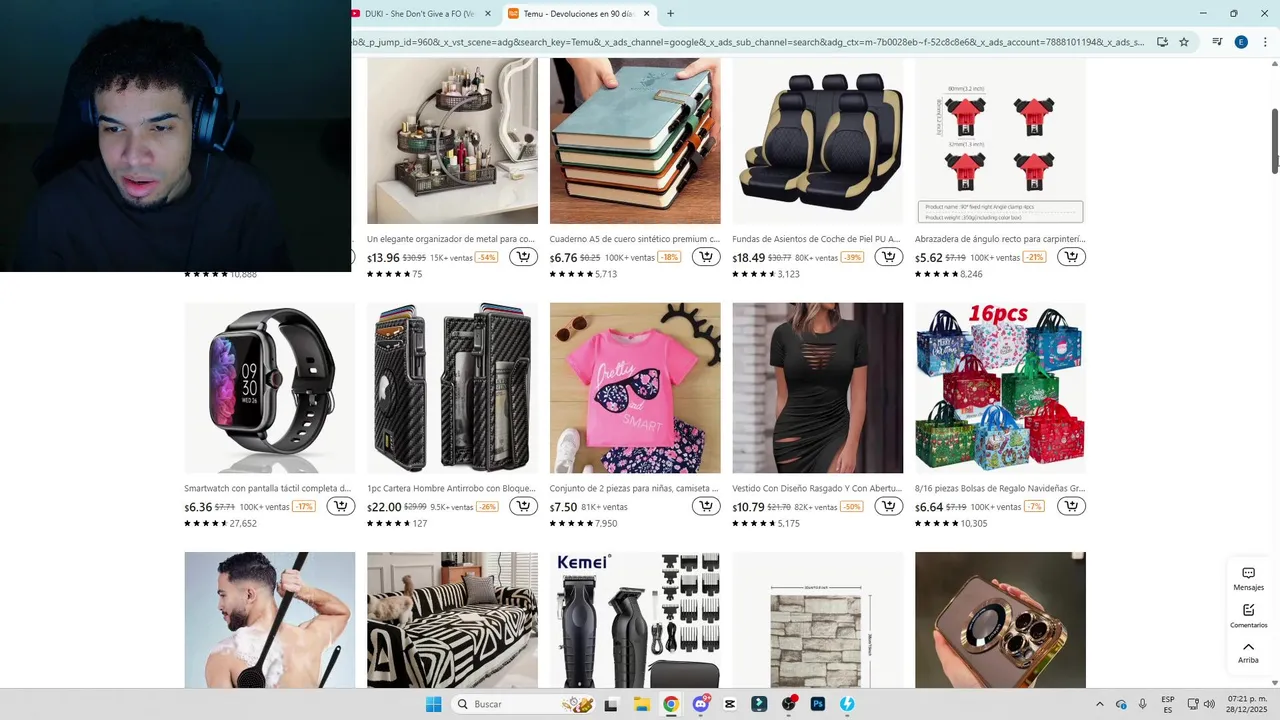Screen dimensions: 1280x720
Task: Open the Kemei hair clipper product image
Action: tap(635, 620)
